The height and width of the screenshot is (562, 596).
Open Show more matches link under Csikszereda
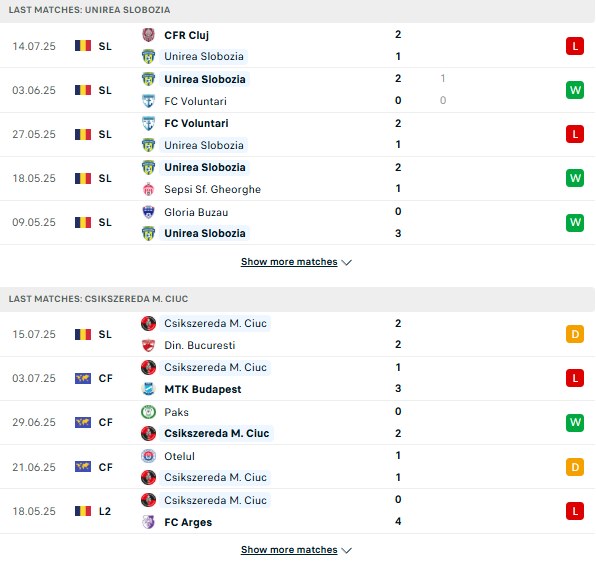pyautogui.click(x=289, y=549)
